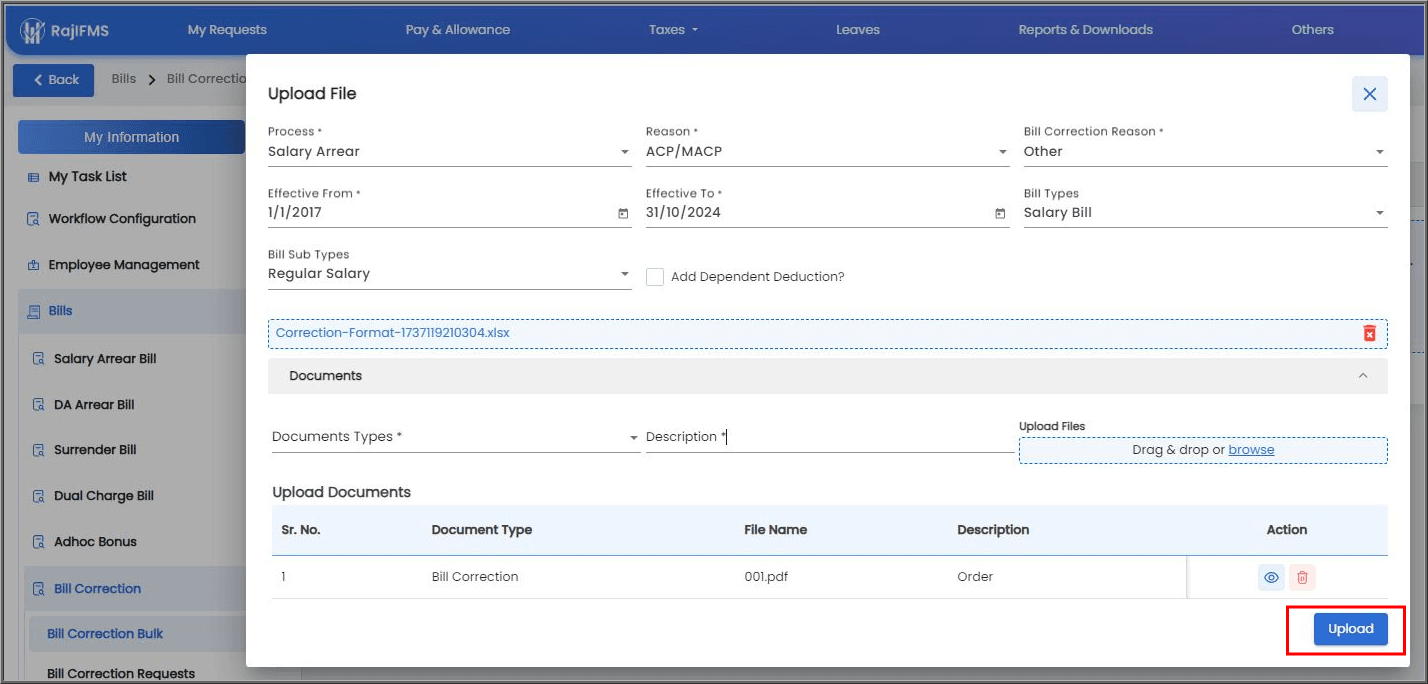Close the Upload File dialog
Viewport: 1428px width, 684px height.
click(1369, 94)
